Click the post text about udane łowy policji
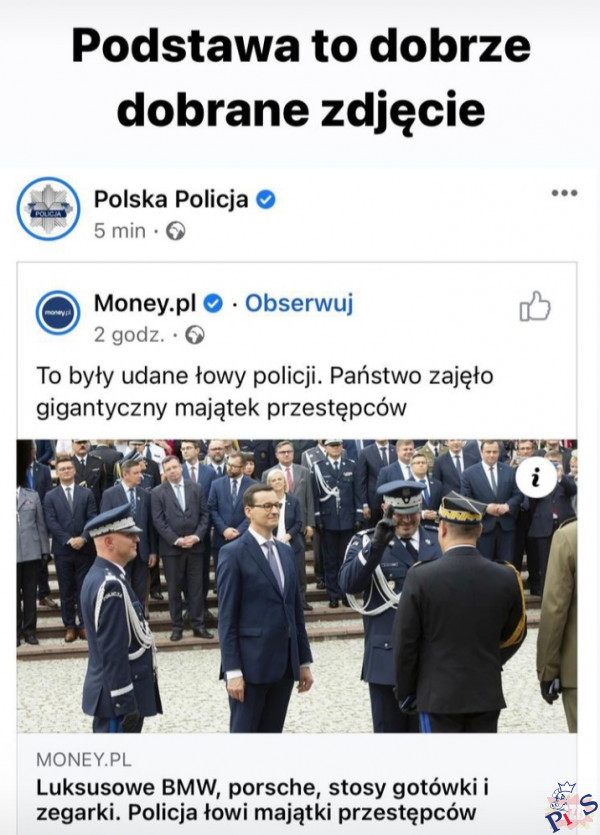Image resolution: width=600 pixels, height=835 pixels. [265, 392]
